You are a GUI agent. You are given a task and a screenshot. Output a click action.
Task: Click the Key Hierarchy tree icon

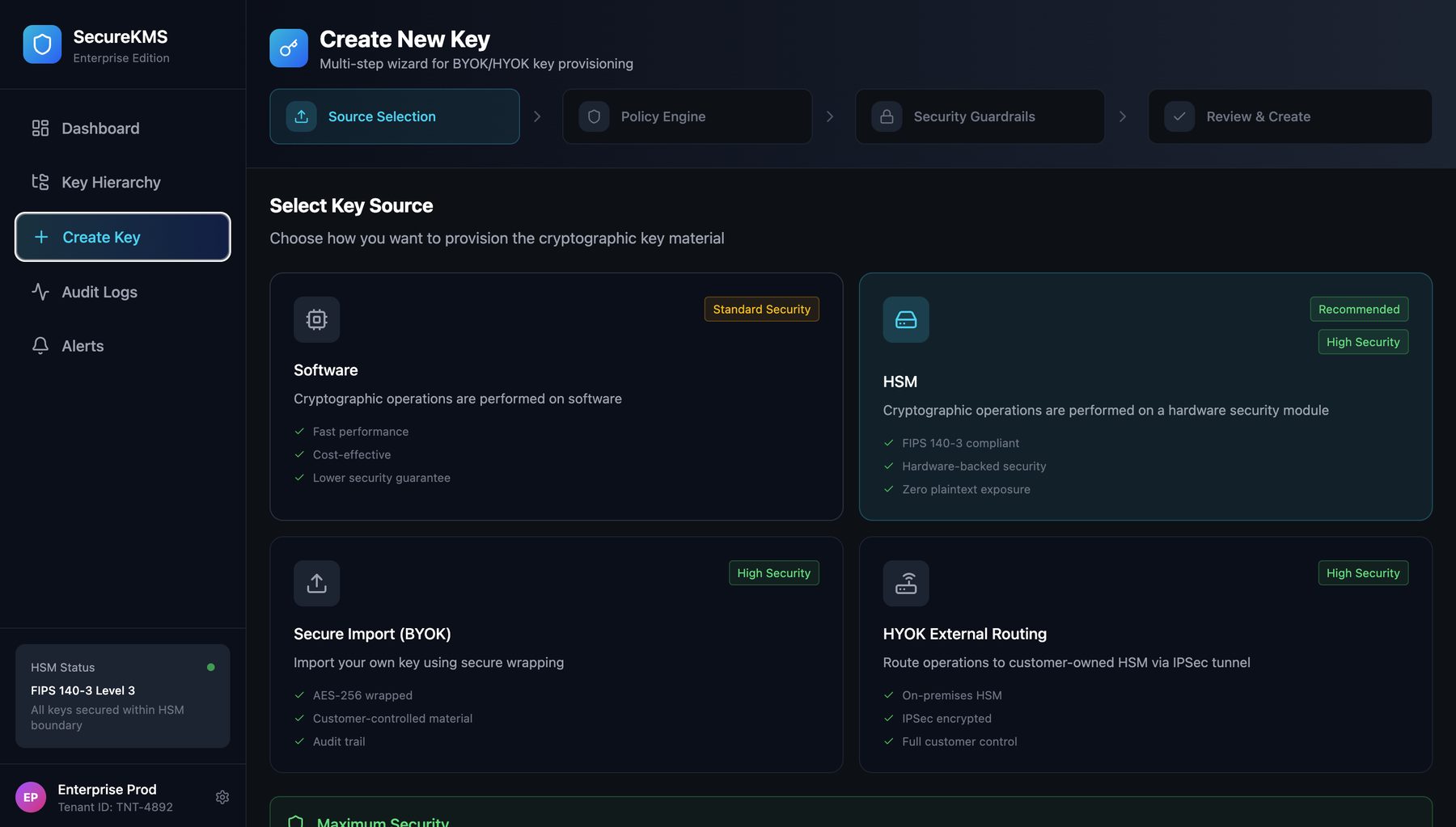(x=40, y=182)
